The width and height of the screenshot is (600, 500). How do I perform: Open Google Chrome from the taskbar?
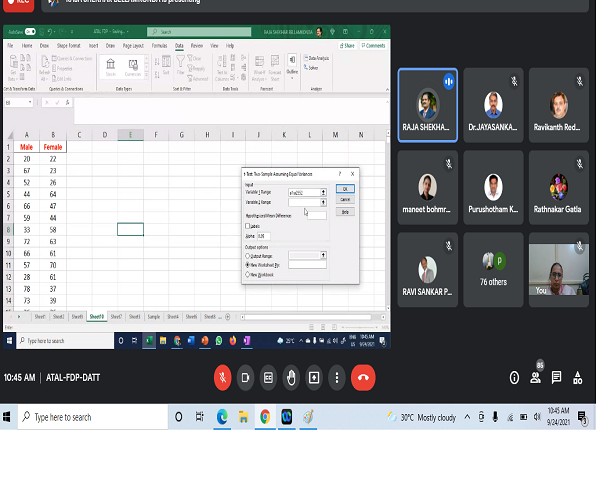tap(265, 417)
